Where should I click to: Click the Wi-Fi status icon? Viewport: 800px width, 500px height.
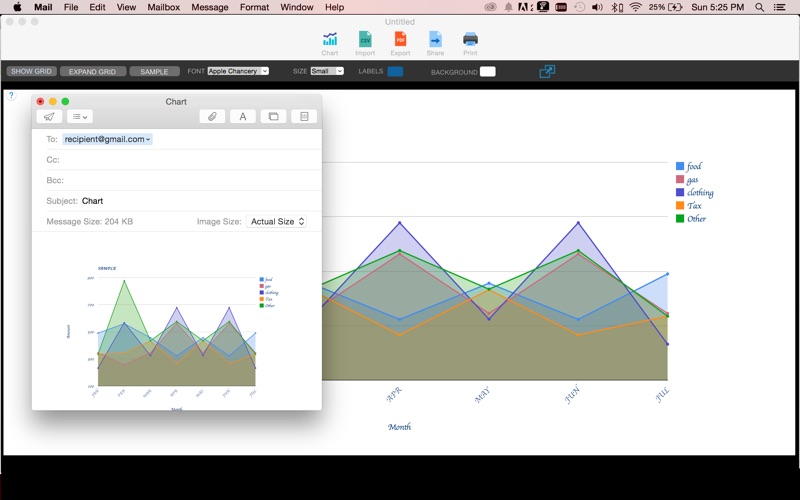tap(635, 7)
